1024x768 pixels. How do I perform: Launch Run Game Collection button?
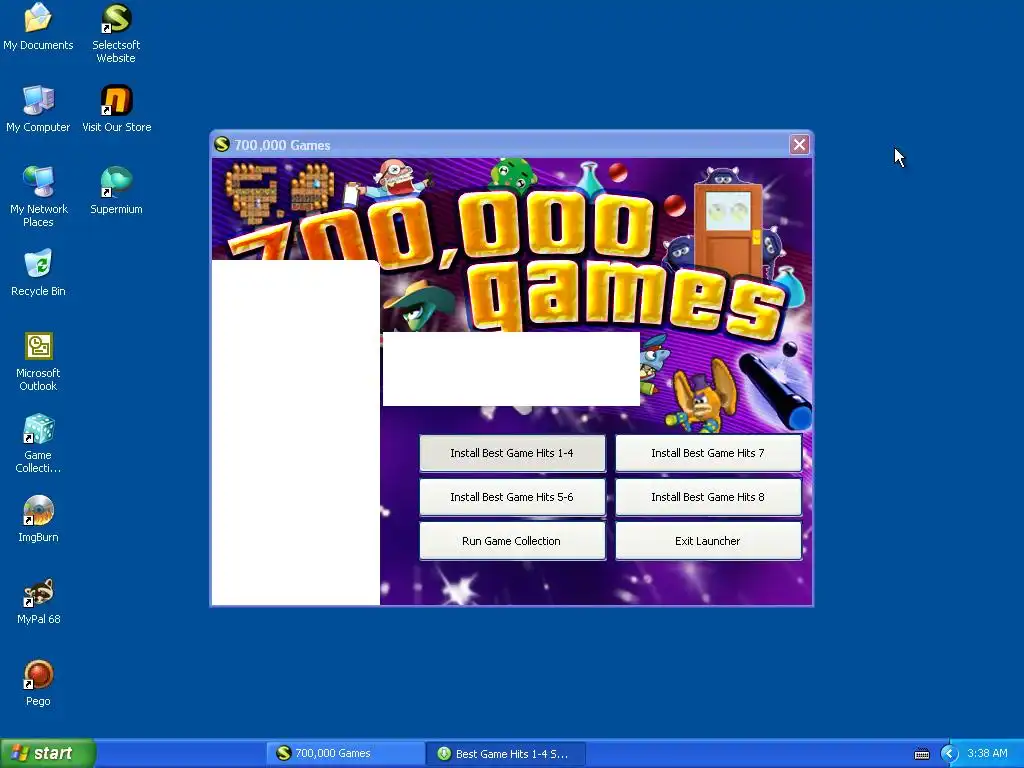point(512,541)
